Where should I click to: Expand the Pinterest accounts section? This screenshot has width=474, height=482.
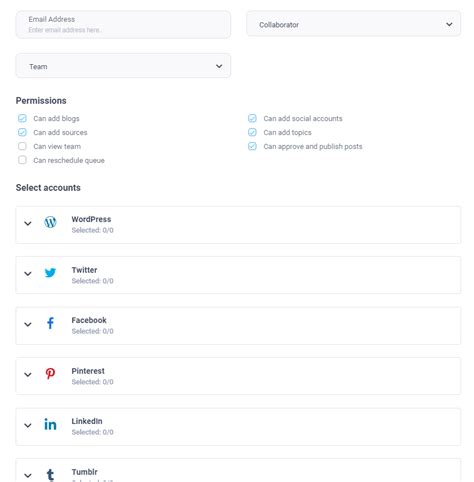pyautogui.click(x=28, y=375)
